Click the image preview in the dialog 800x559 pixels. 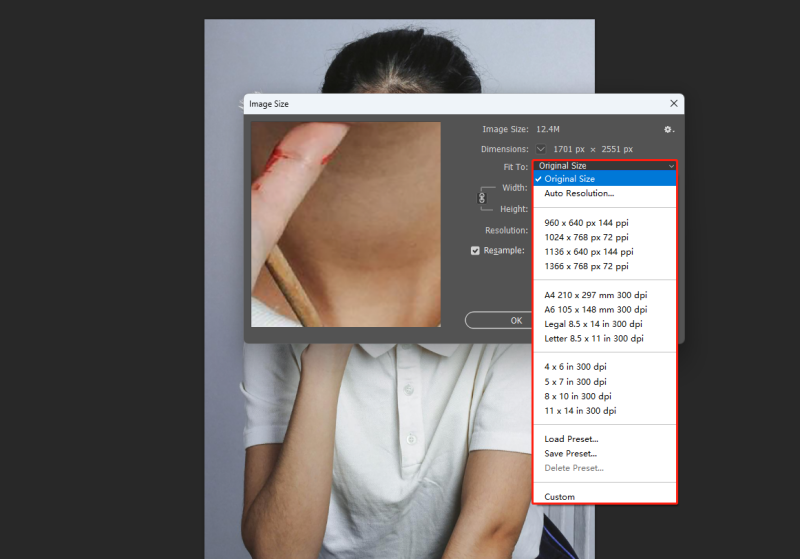[x=346, y=224]
